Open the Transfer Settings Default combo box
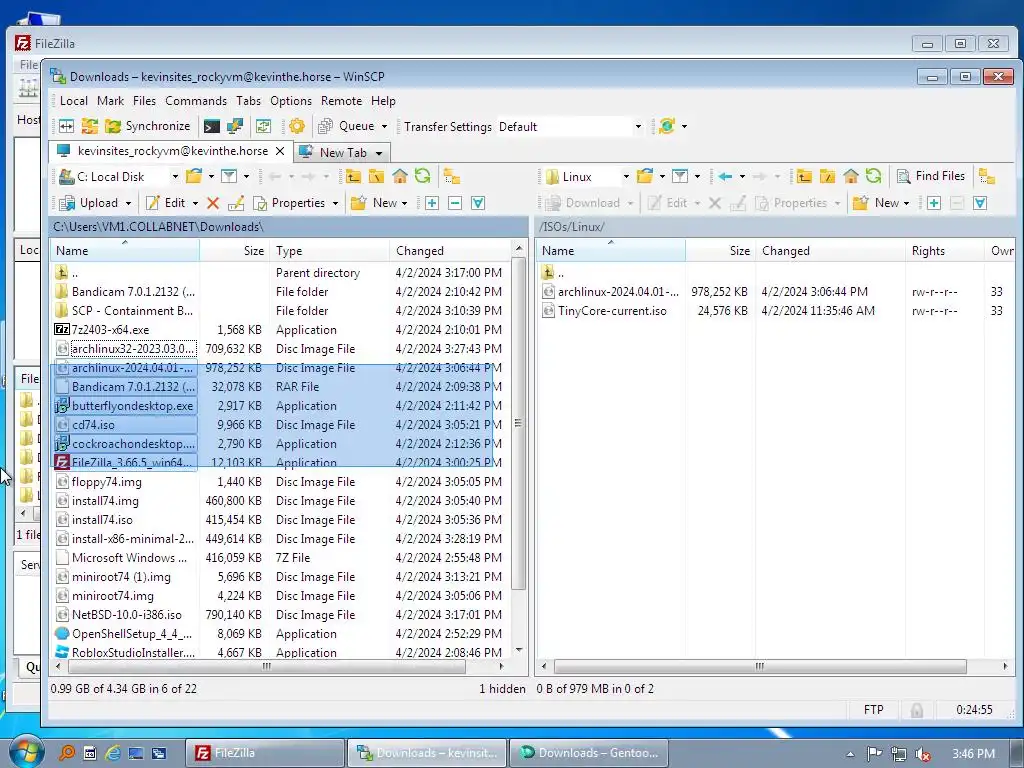 click(570, 127)
